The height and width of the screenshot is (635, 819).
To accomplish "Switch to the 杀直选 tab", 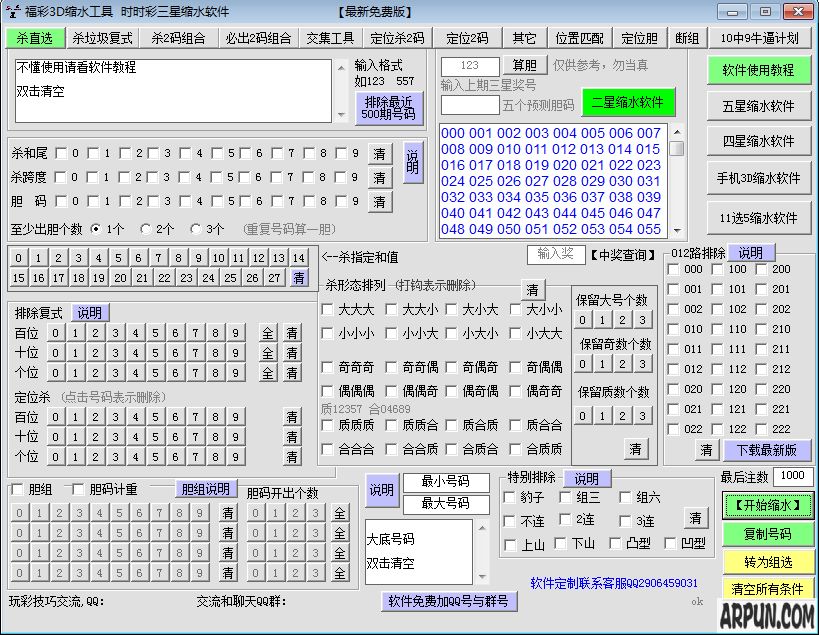I will pos(34,38).
